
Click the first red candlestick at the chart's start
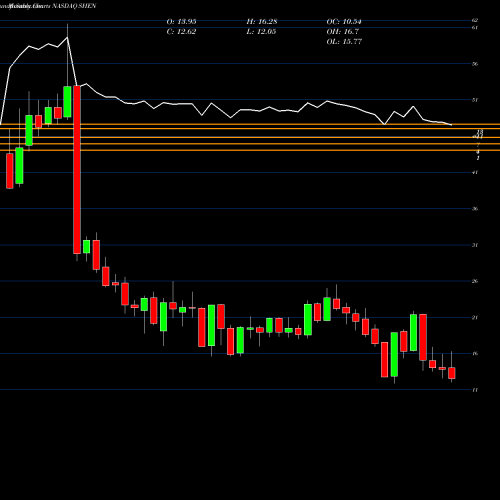[10, 171]
